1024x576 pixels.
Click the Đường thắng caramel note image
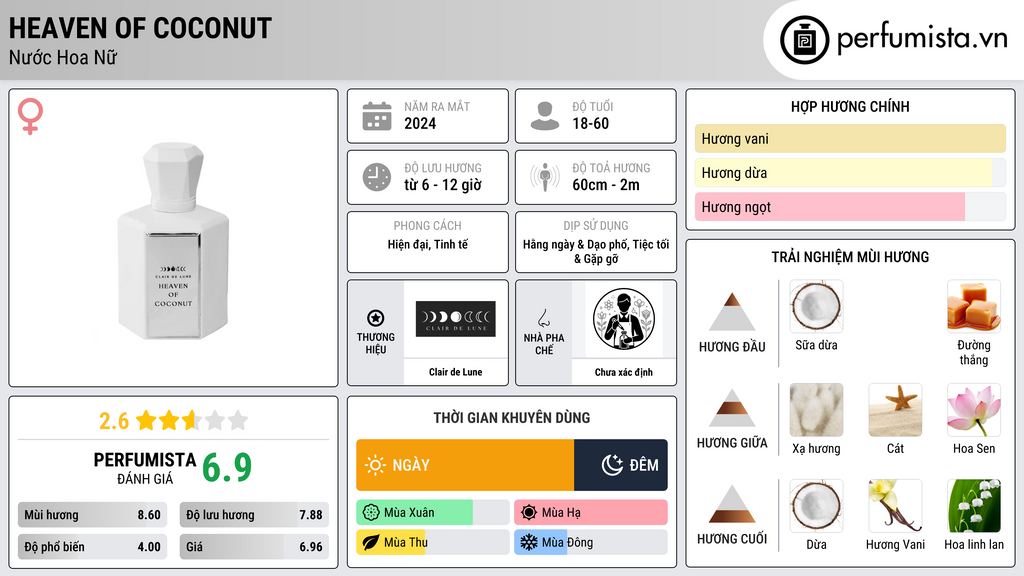point(974,306)
